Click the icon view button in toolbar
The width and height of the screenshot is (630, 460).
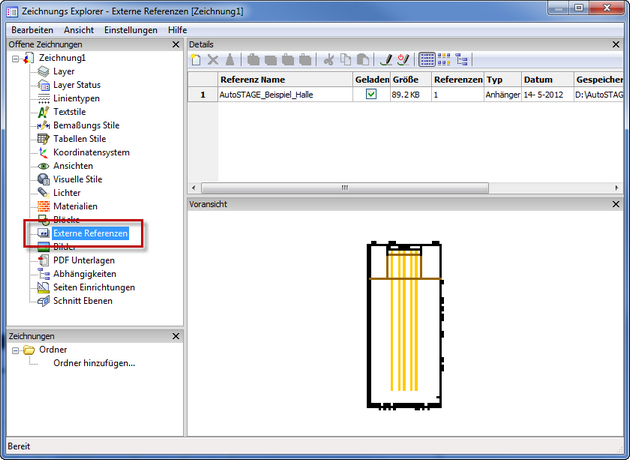[x=445, y=60]
